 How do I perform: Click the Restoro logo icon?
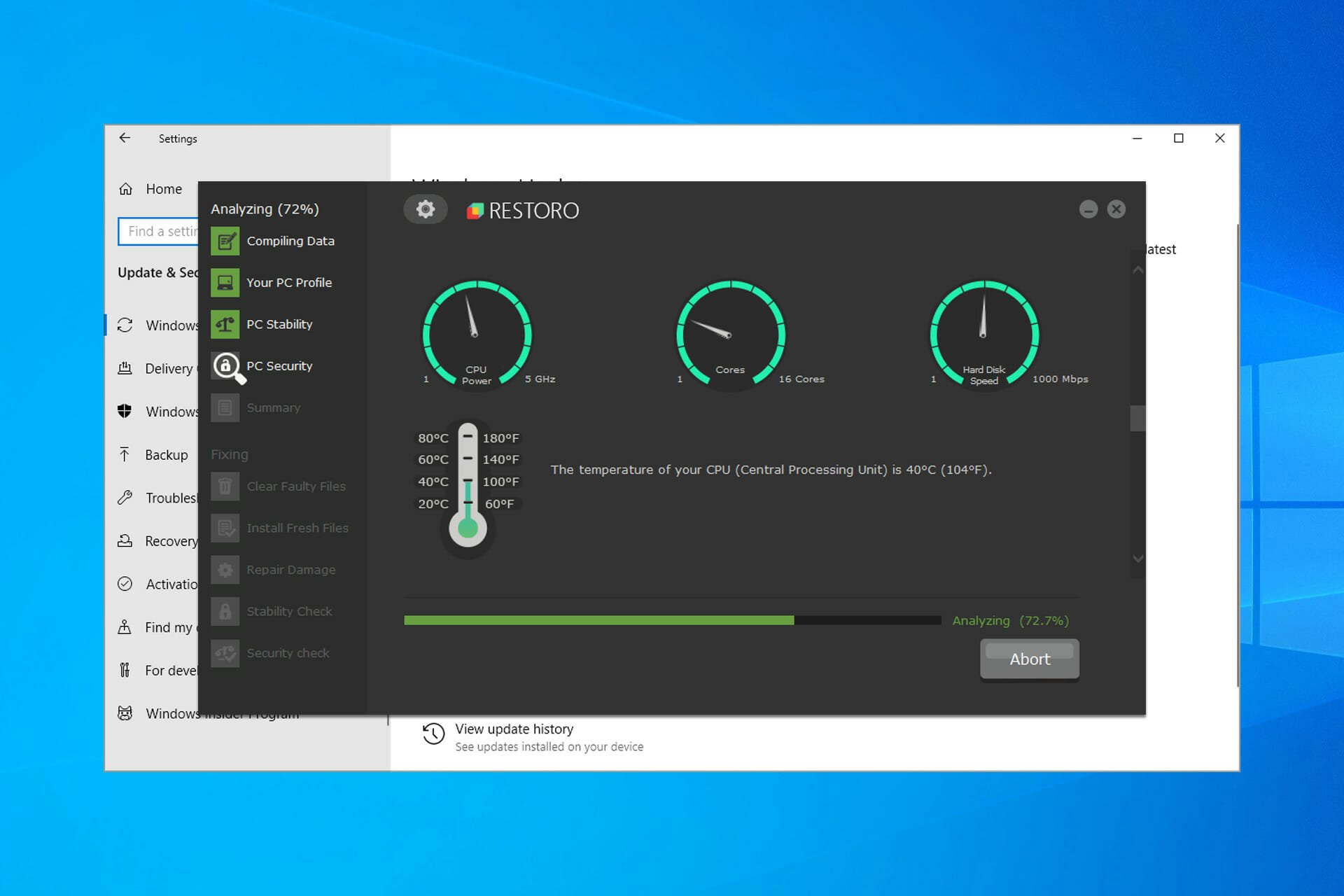475,211
